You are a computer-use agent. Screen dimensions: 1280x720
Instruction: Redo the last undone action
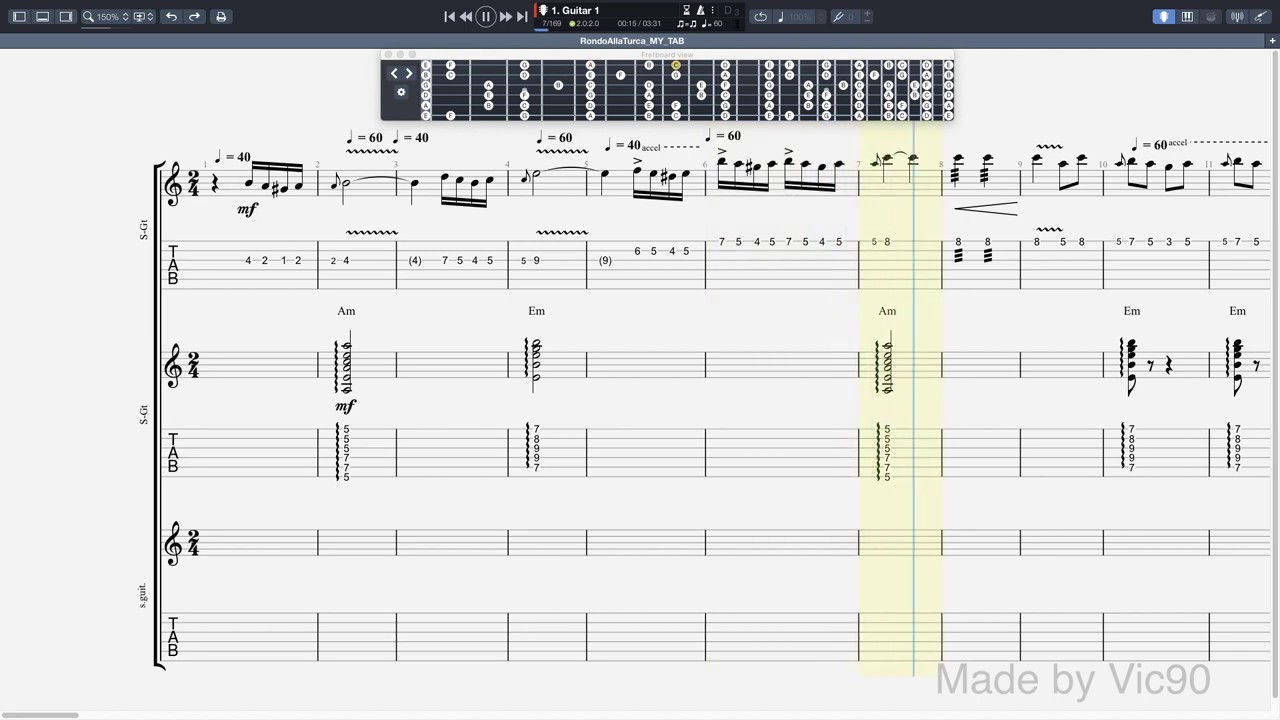(194, 16)
